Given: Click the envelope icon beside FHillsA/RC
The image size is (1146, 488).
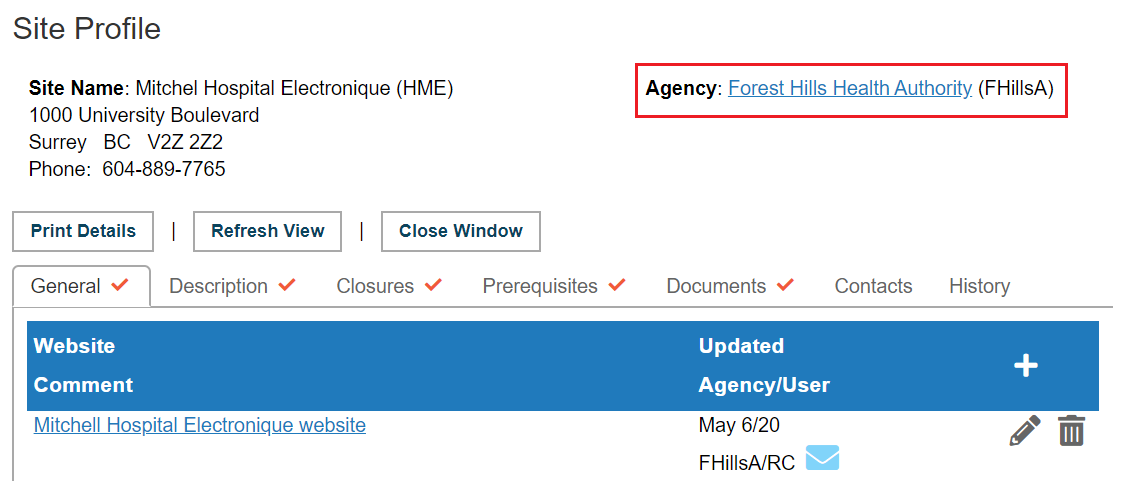Looking at the screenshot, I should pyautogui.click(x=822, y=458).
